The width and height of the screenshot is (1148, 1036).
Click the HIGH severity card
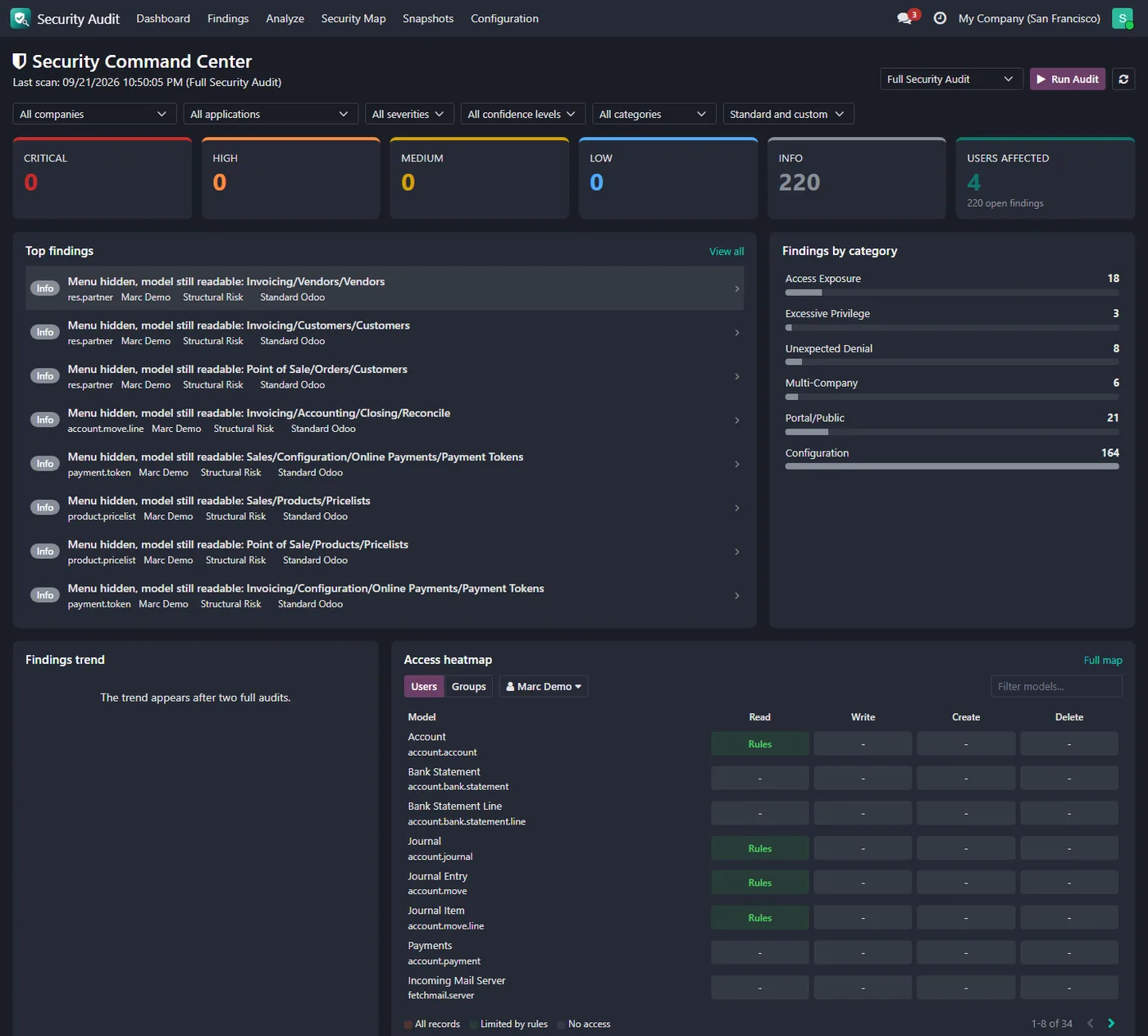pyautogui.click(x=291, y=178)
